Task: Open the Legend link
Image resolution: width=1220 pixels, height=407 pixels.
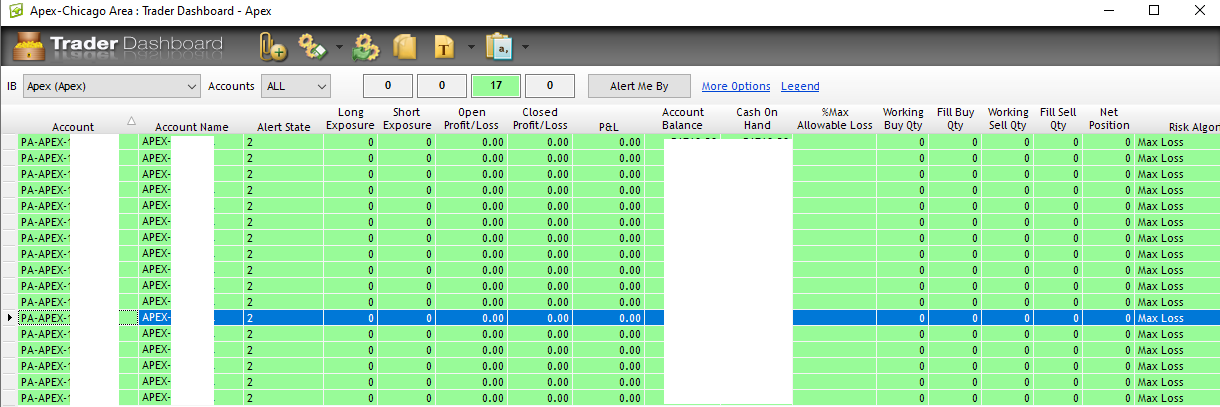Action: [x=800, y=87]
